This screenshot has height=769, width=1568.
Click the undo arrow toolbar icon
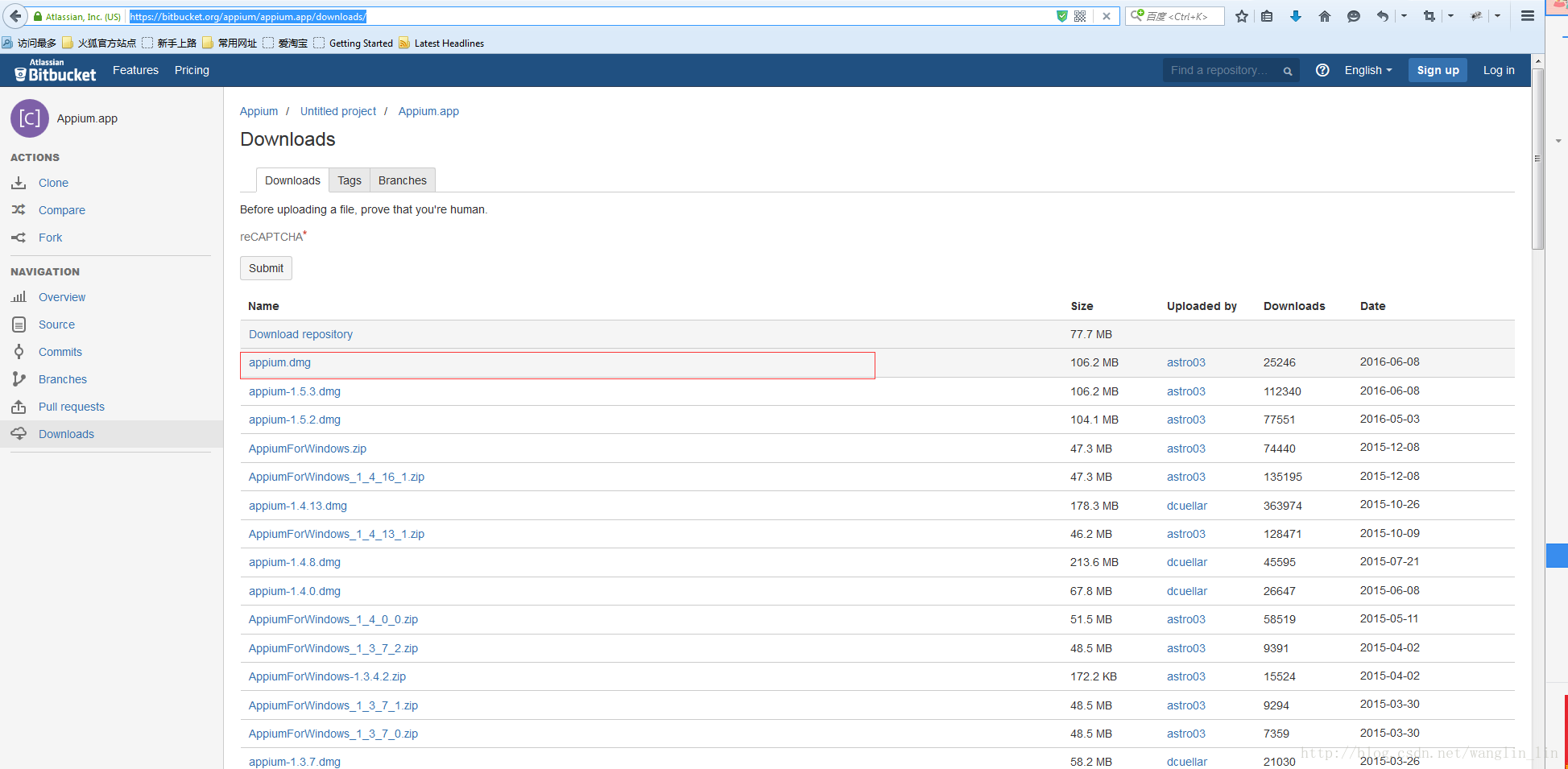tap(1383, 16)
